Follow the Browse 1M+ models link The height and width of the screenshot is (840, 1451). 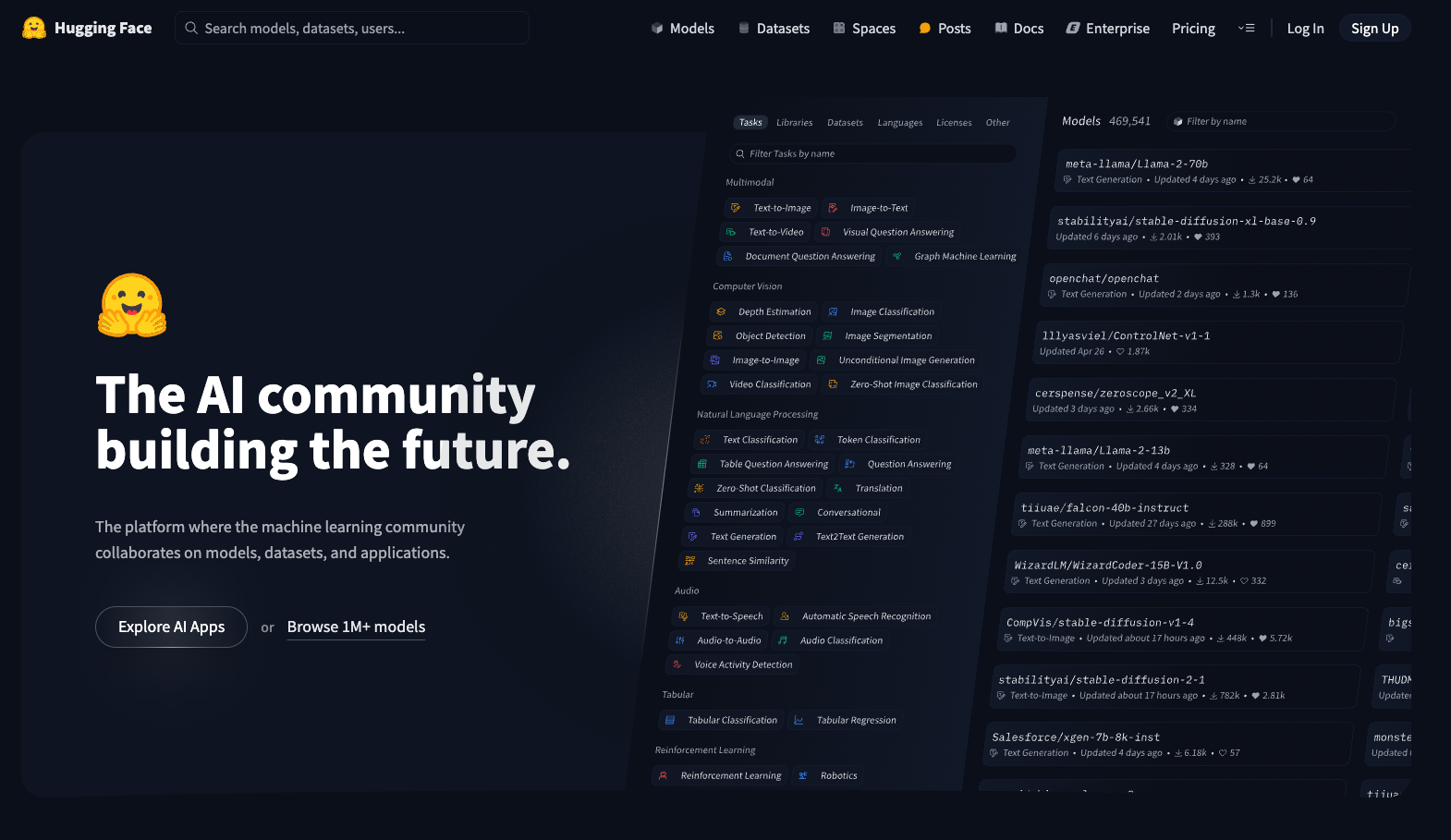click(x=356, y=627)
